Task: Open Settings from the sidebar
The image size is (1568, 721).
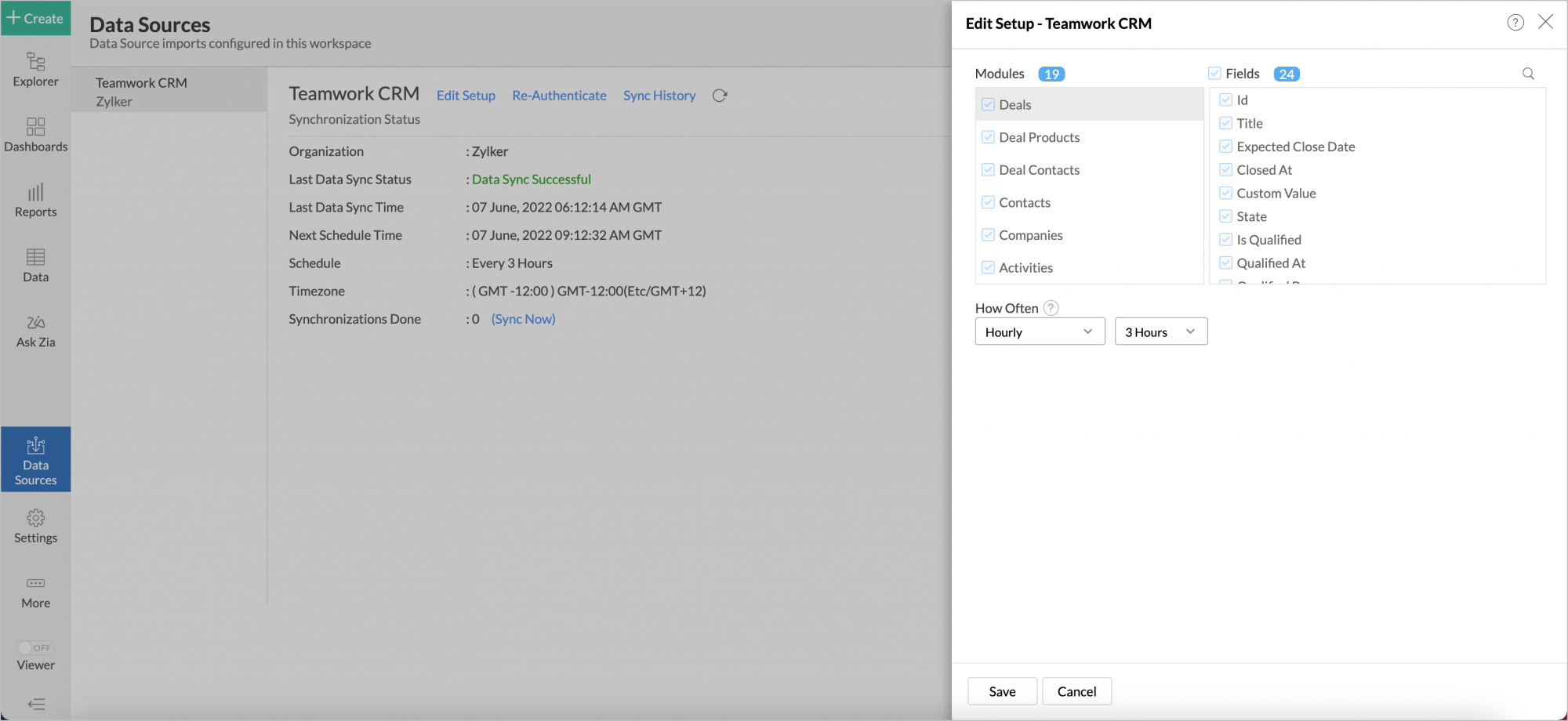Action: [35, 525]
